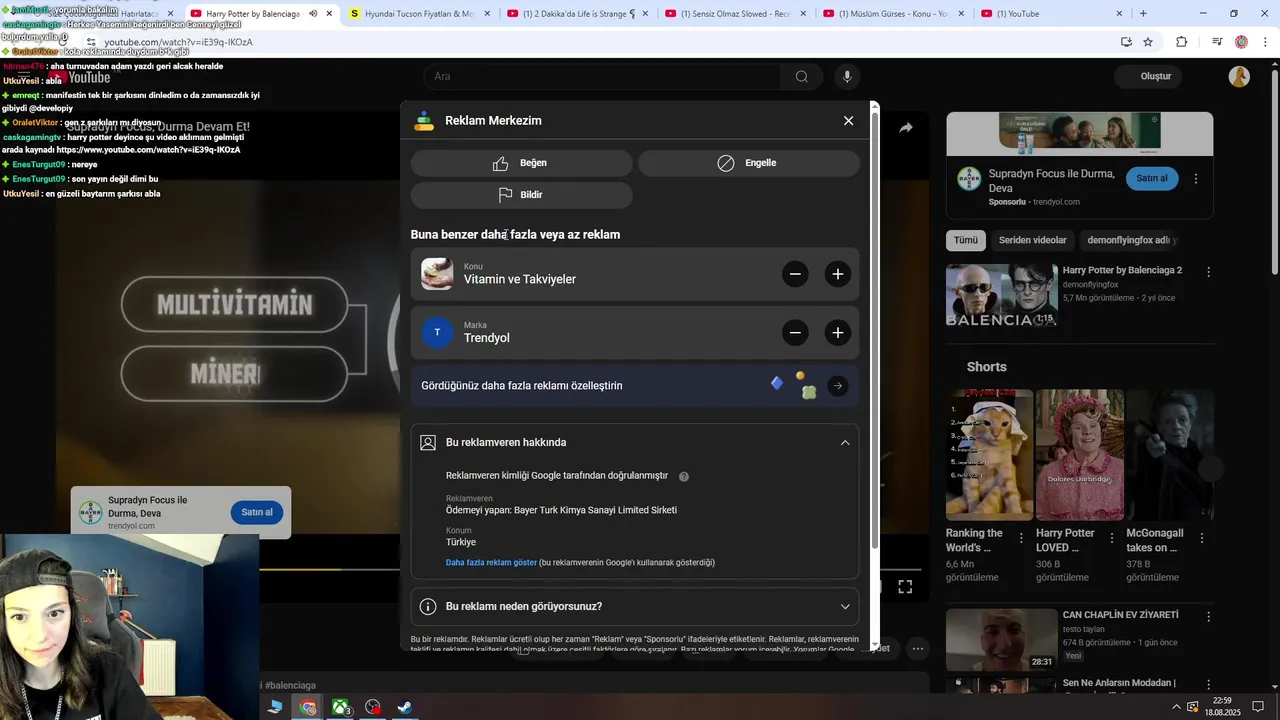Open options for McGonagall short
1280x720 pixels.
1201,538
